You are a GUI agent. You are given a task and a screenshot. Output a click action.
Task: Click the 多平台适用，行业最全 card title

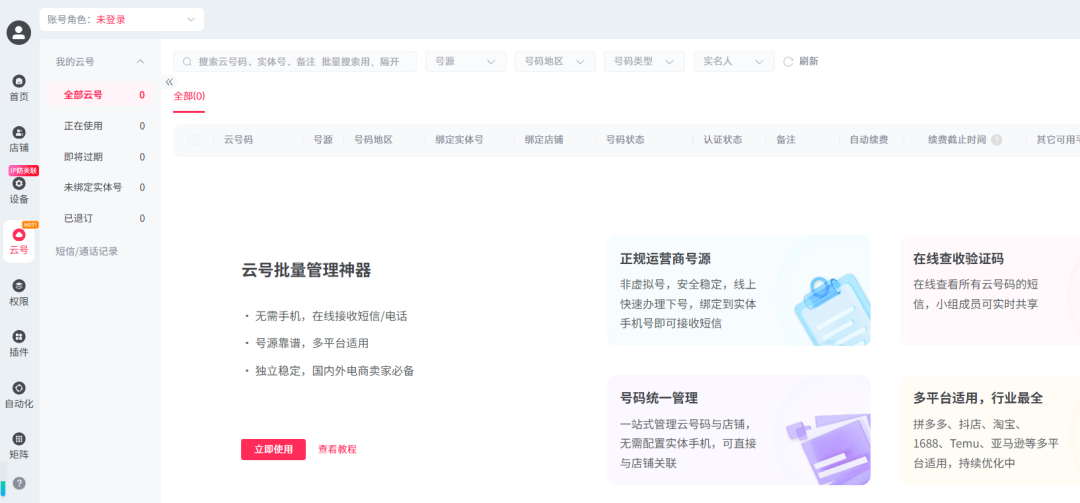click(x=978, y=398)
